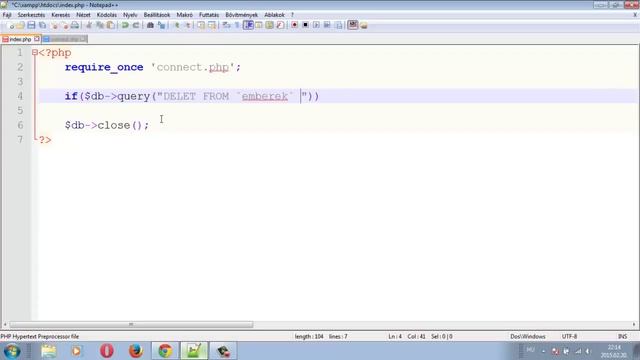Image resolution: width=640 pixels, height=360 pixels.
Task: Open Google Chrome from the taskbar
Action: tap(165, 351)
